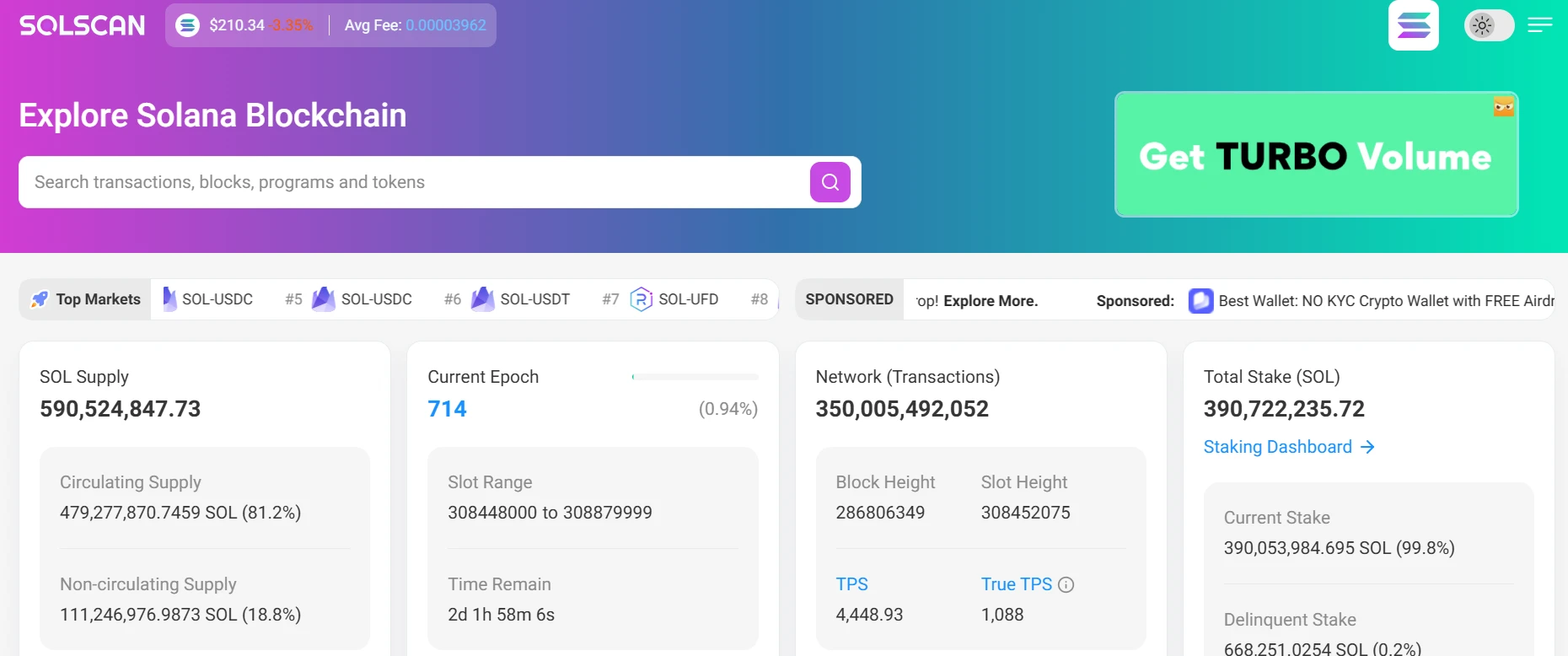The width and height of the screenshot is (1568, 656).
Task: Click Current Stake 390,053,984.695 SOL value
Action: tap(1340, 548)
